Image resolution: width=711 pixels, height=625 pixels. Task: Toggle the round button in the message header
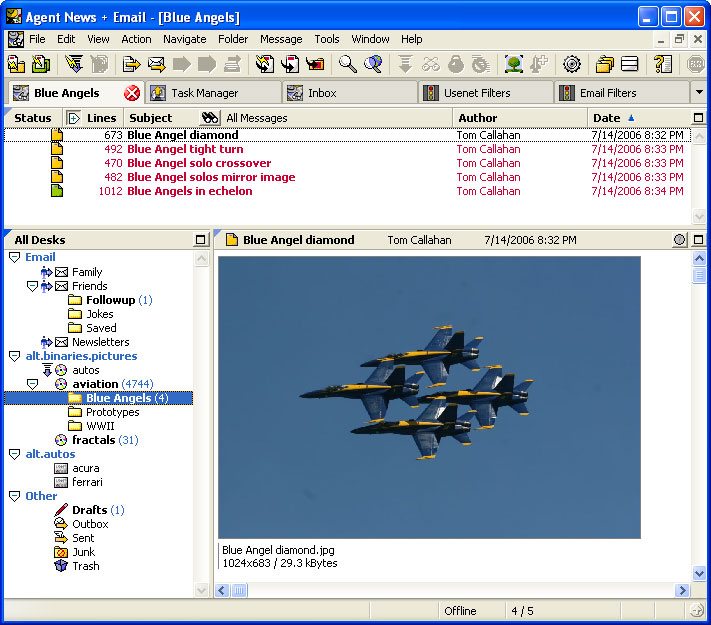coord(680,240)
